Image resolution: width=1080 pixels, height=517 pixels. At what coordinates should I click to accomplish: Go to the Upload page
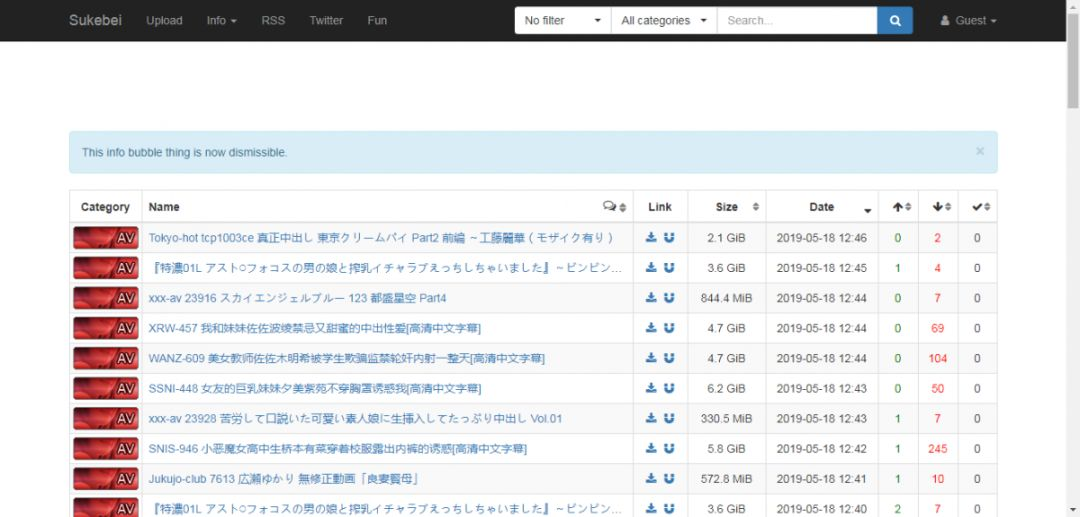[164, 21]
